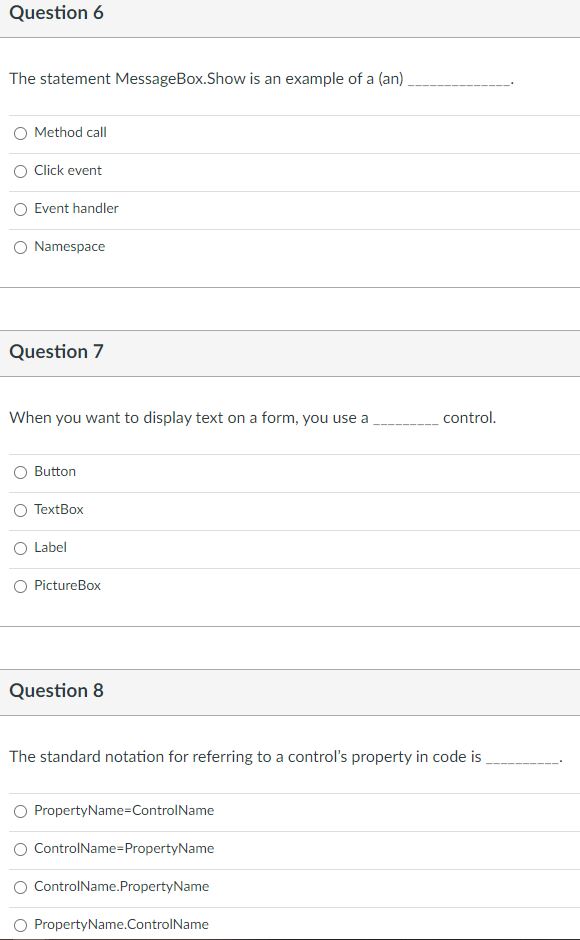580x940 pixels.
Task: Click the MessageBox.Show question text
Action: point(260,79)
